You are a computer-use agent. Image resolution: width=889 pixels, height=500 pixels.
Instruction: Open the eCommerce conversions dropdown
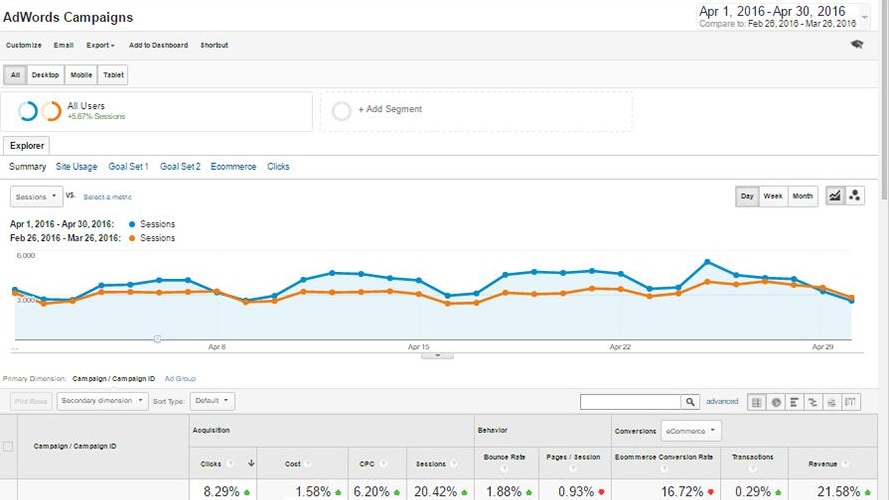tap(691, 431)
